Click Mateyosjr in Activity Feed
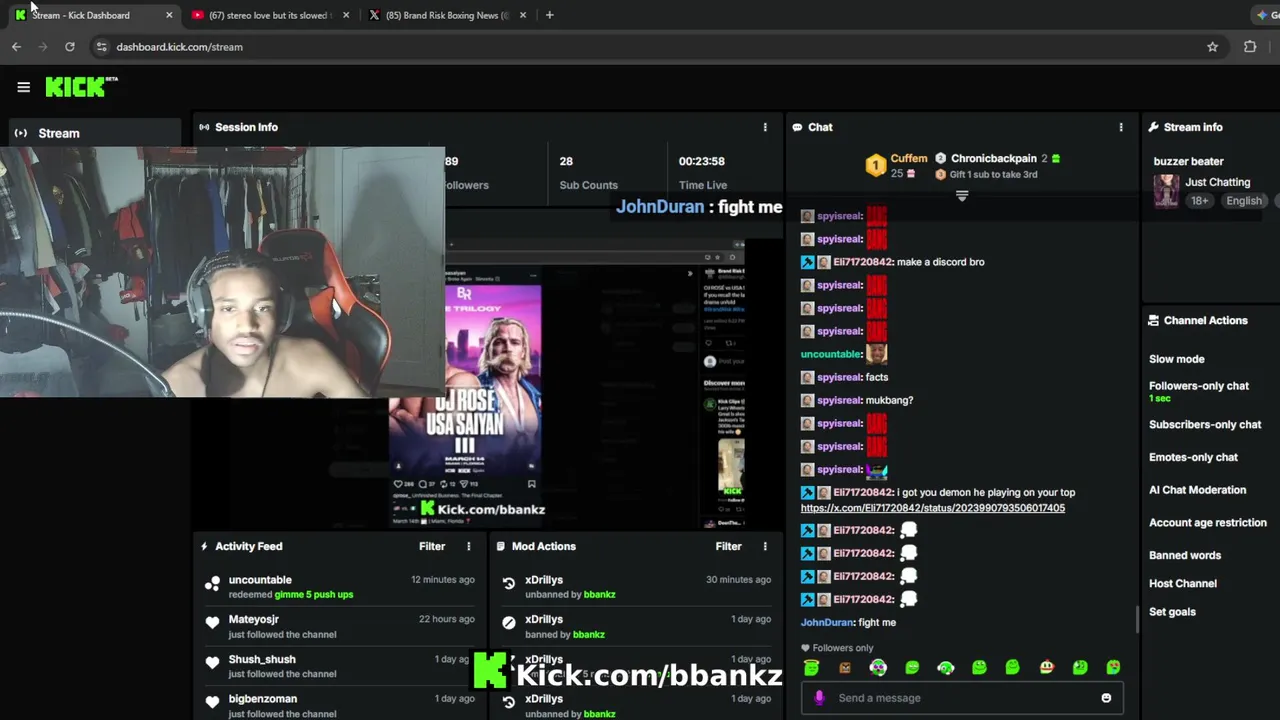 click(x=253, y=619)
